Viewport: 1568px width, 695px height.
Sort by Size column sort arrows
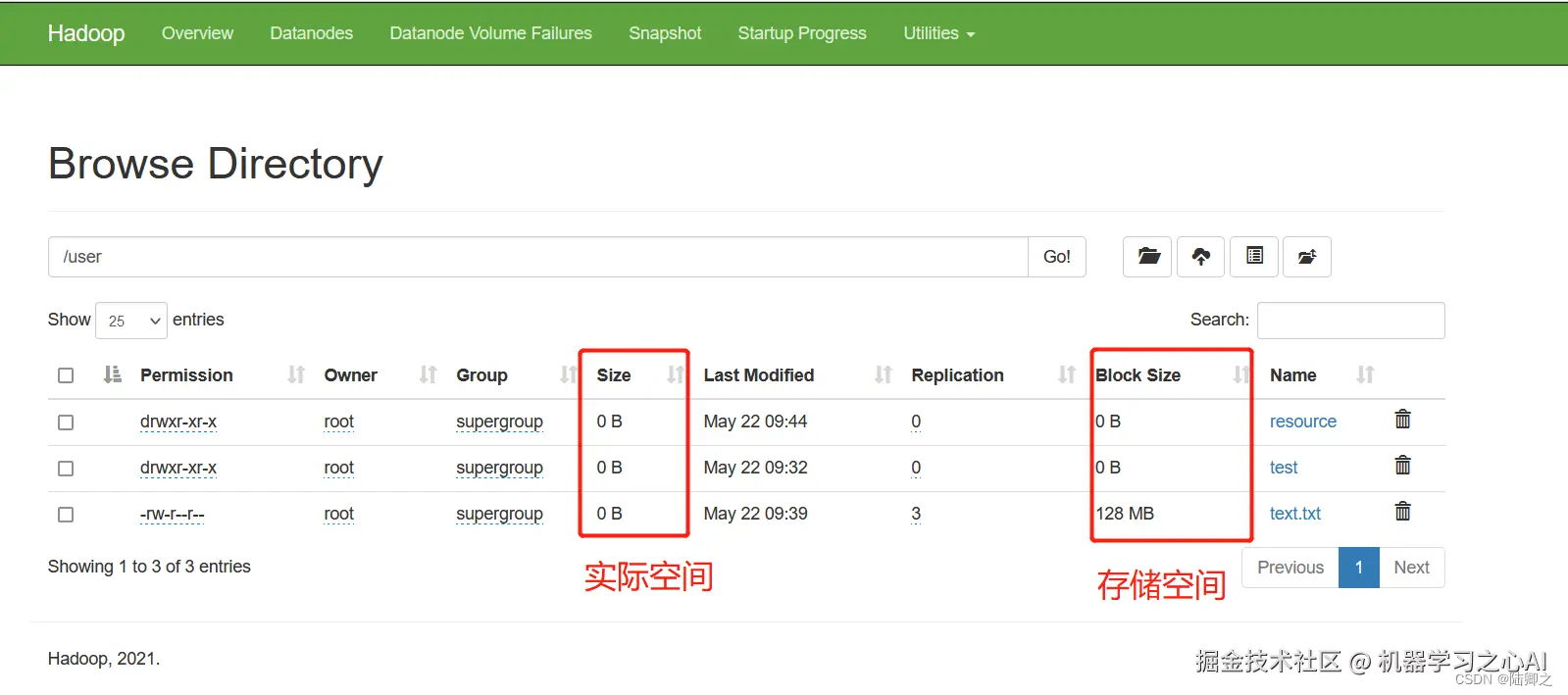coord(675,374)
